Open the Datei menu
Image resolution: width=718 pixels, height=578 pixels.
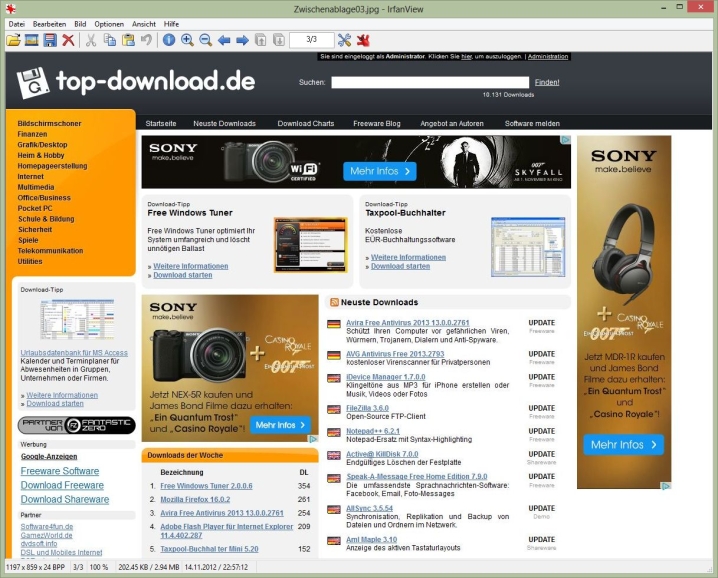click(x=17, y=23)
